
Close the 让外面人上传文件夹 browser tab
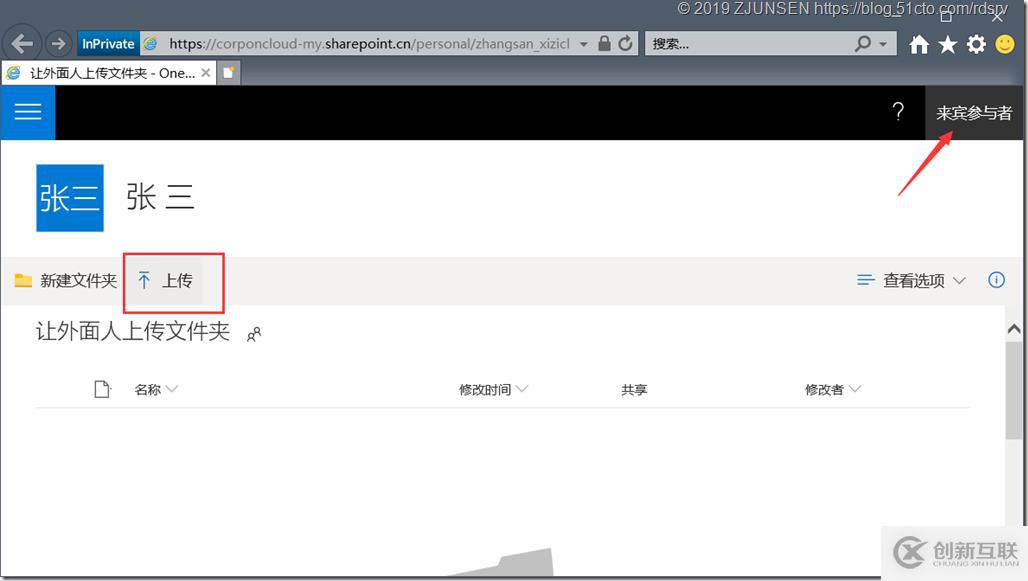tap(206, 73)
